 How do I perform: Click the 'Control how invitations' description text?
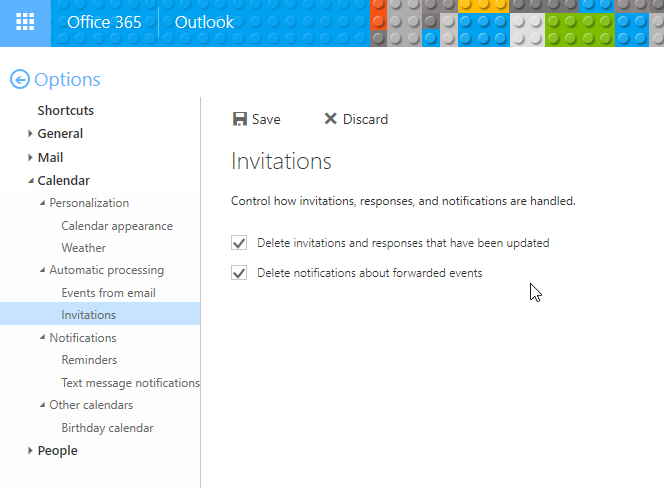coord(403,201)
